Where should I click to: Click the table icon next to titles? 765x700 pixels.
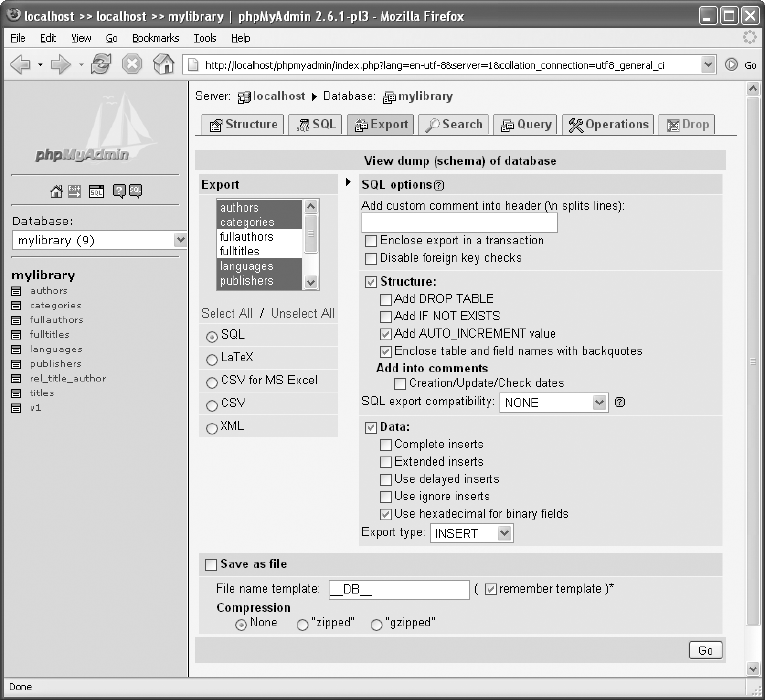(16, 394)
